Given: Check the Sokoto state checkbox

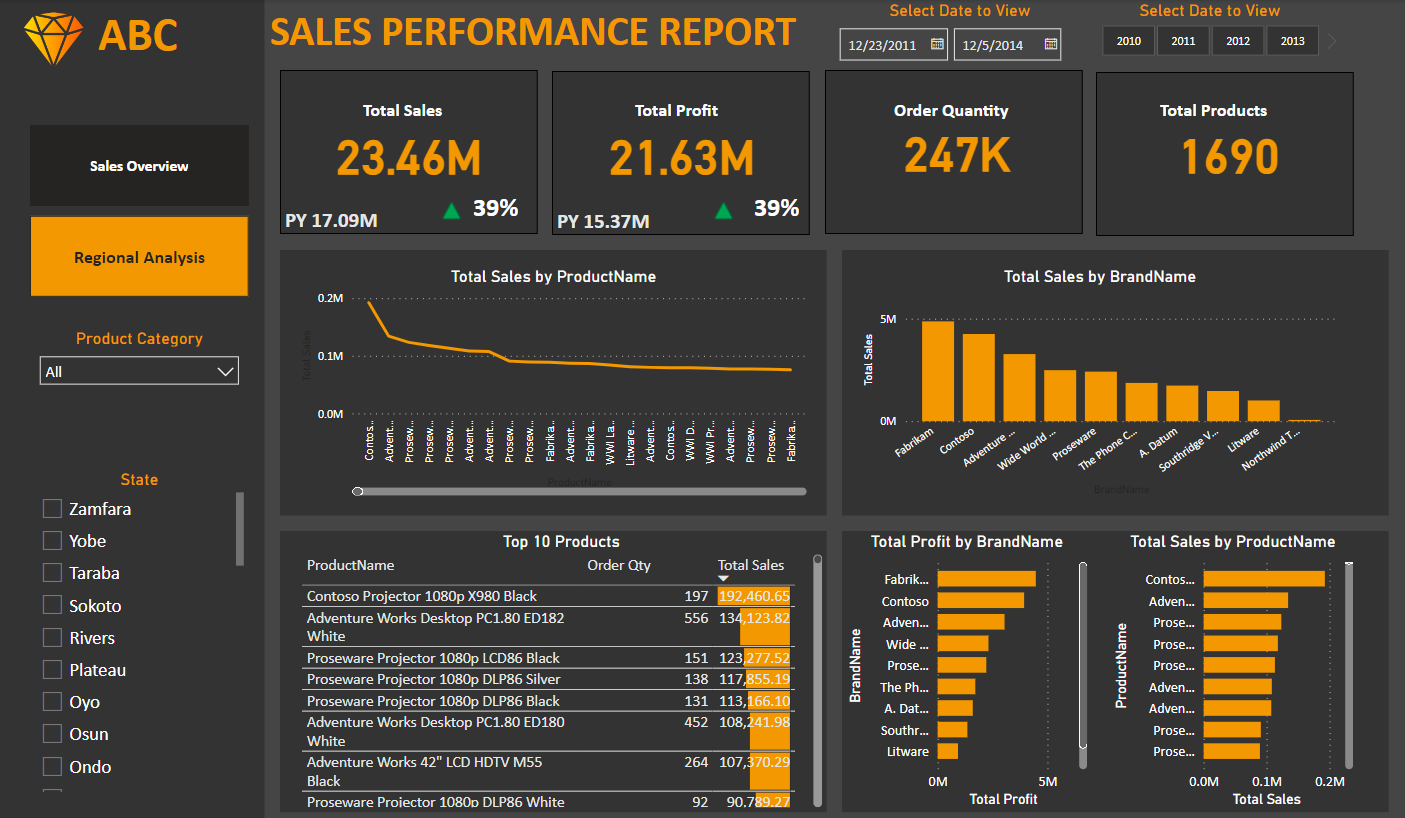Looking at the screenshot, I should [x=53, y=605].
